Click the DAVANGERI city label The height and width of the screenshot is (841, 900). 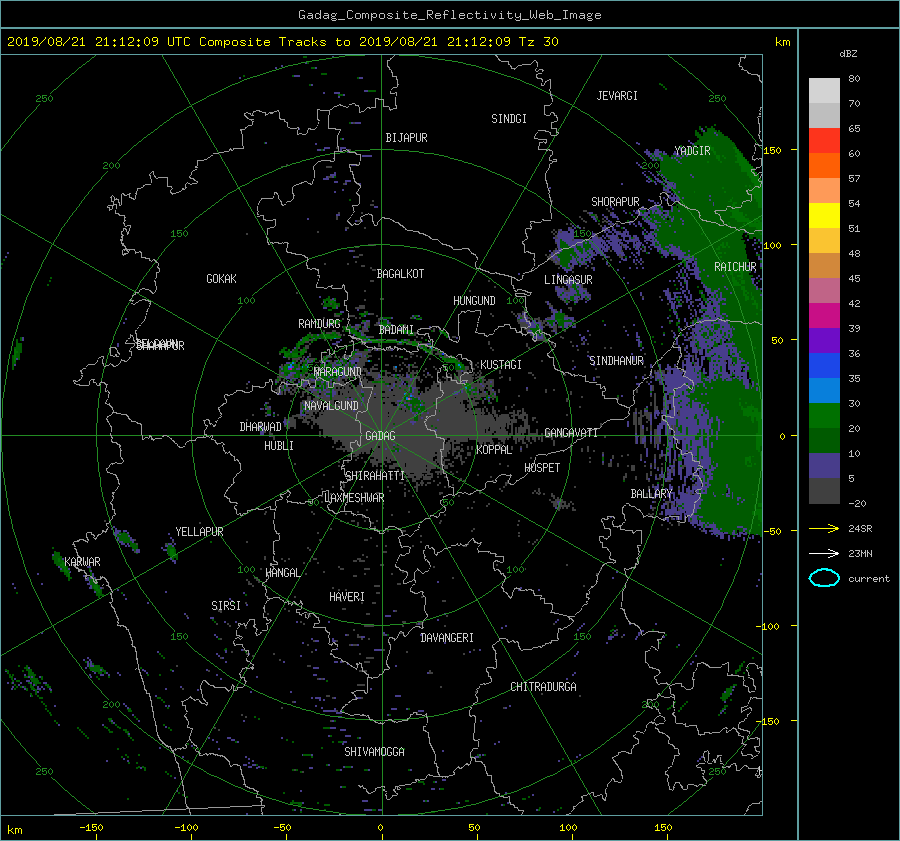pos(447,638)
